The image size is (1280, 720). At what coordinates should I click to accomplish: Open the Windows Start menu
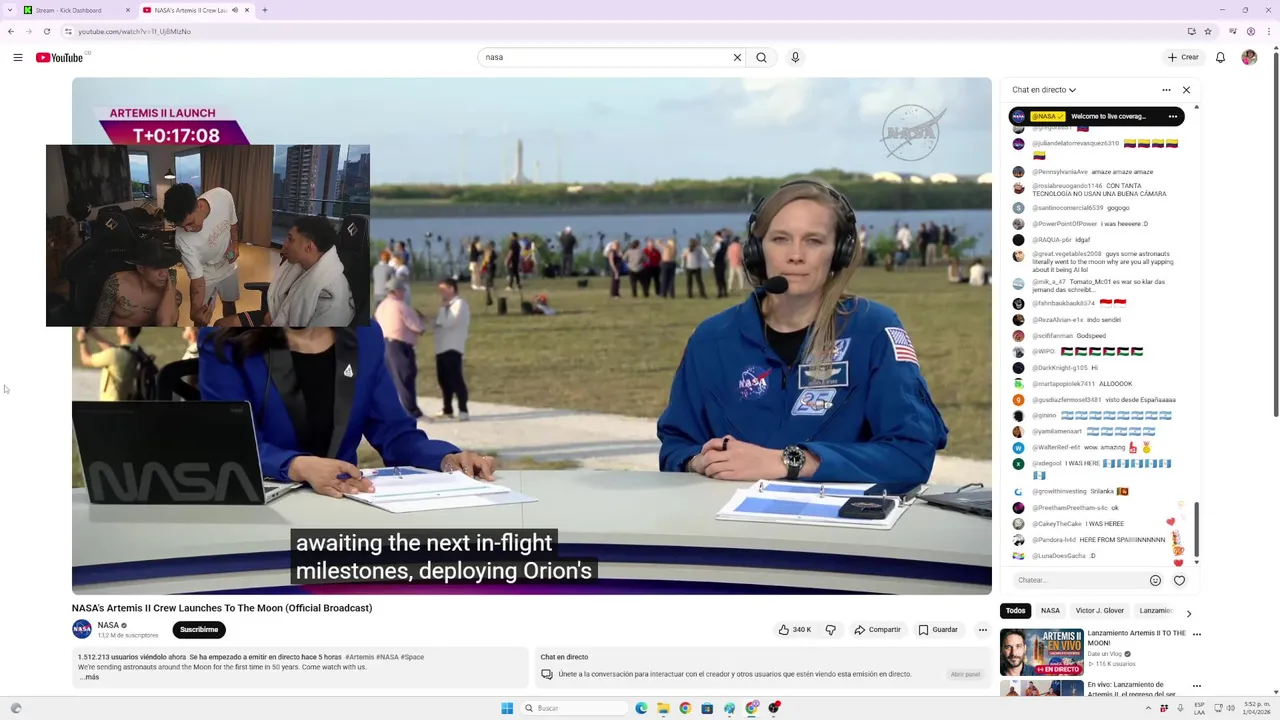507,708
